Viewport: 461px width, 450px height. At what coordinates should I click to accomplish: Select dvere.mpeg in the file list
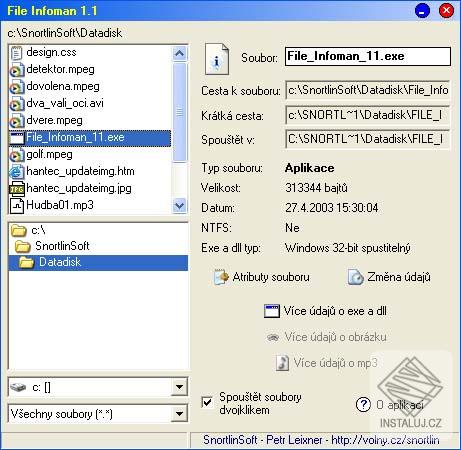click(90, 121)
